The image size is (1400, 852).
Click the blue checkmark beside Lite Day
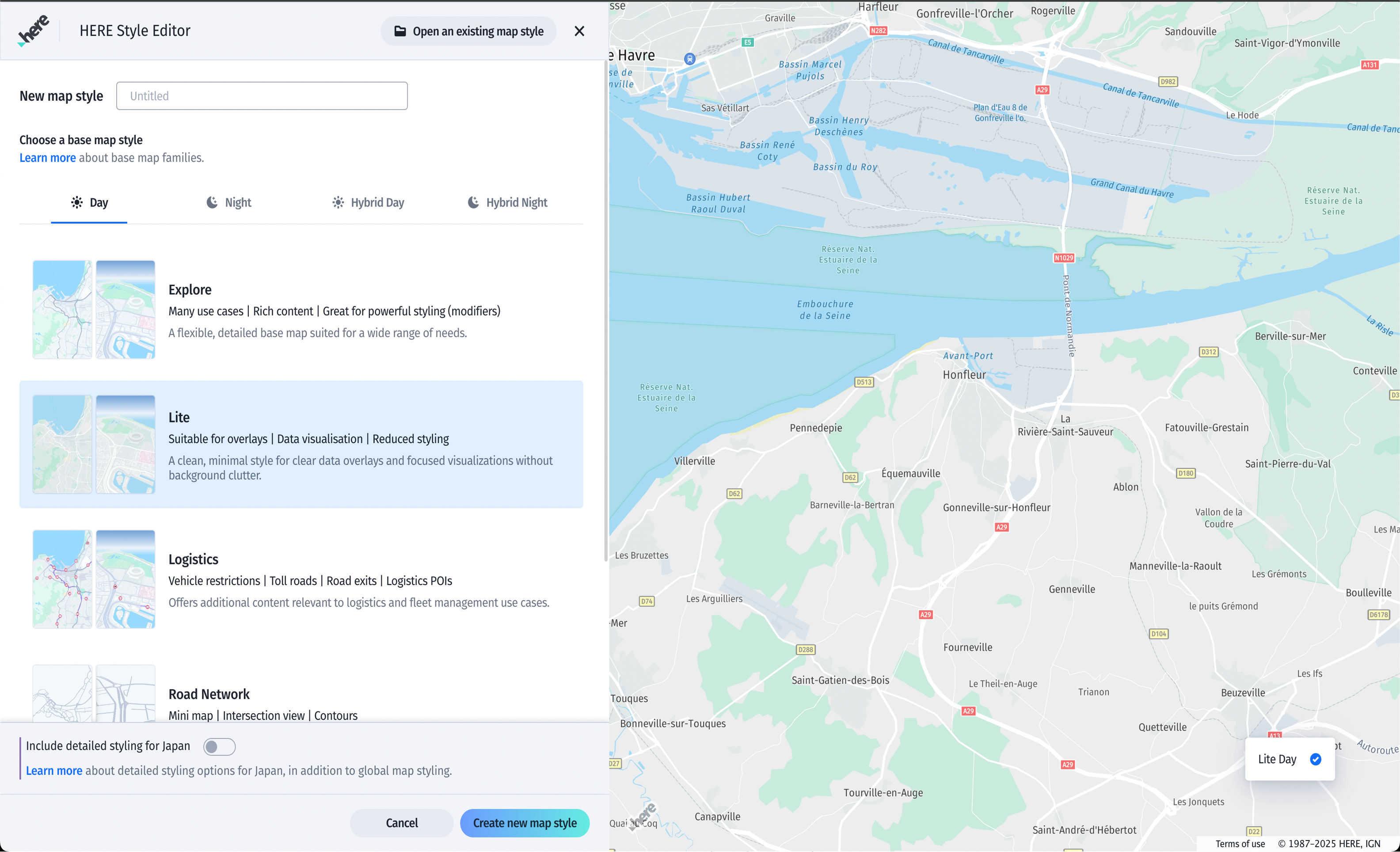click(1315, 759)
